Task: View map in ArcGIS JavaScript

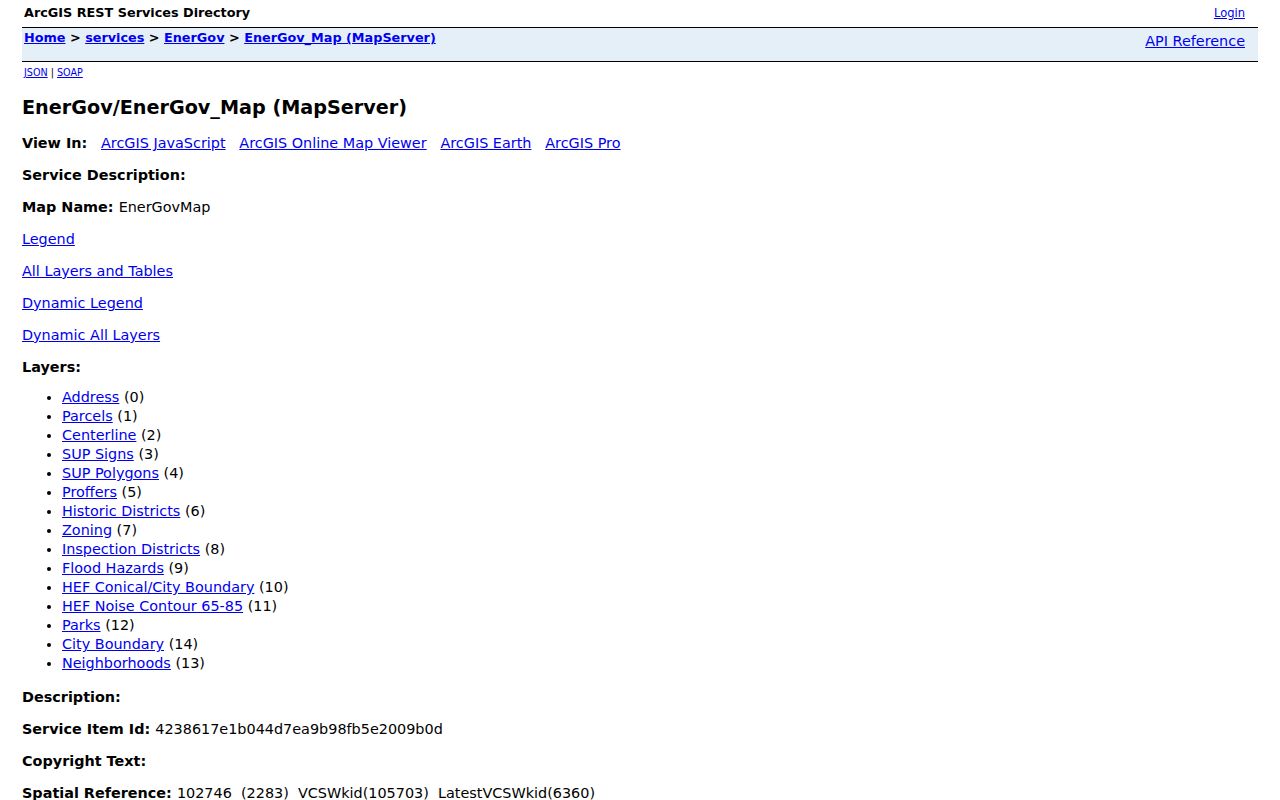Action: pyautogui.click(x=163, y=143)
